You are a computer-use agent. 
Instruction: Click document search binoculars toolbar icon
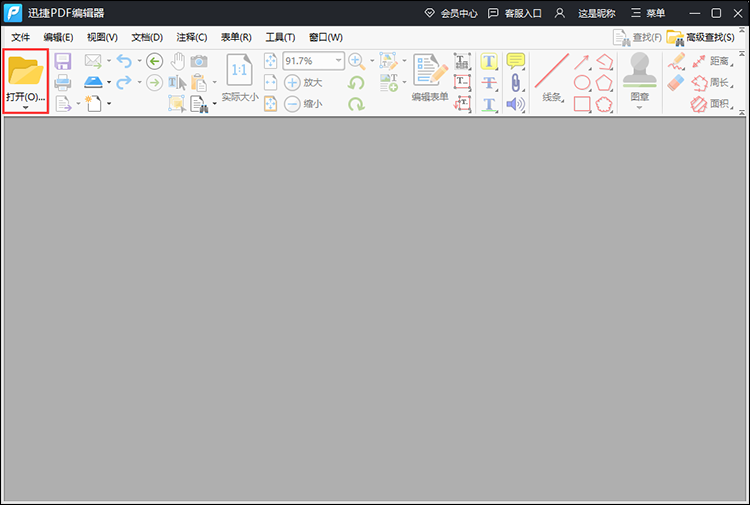[199, 103]
